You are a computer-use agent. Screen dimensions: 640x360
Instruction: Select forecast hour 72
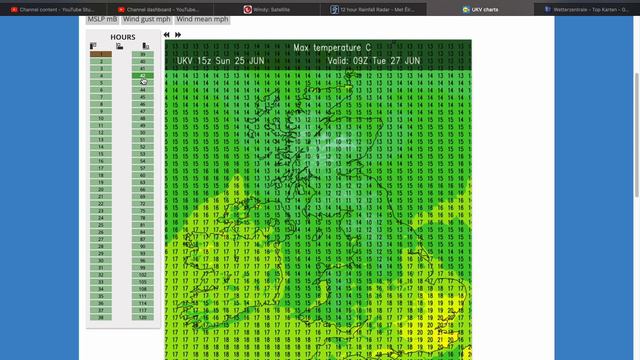pyautogui.click(x=143, y=204)
